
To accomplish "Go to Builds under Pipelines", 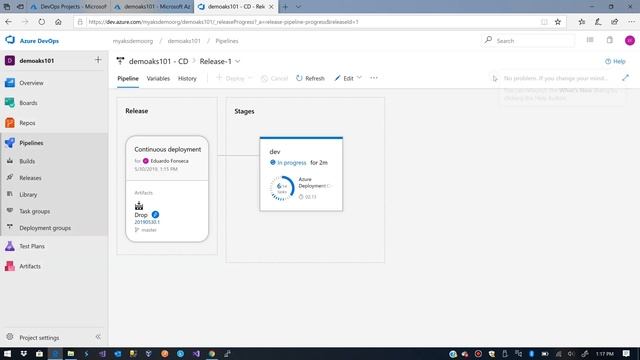I will click(27, 161).
